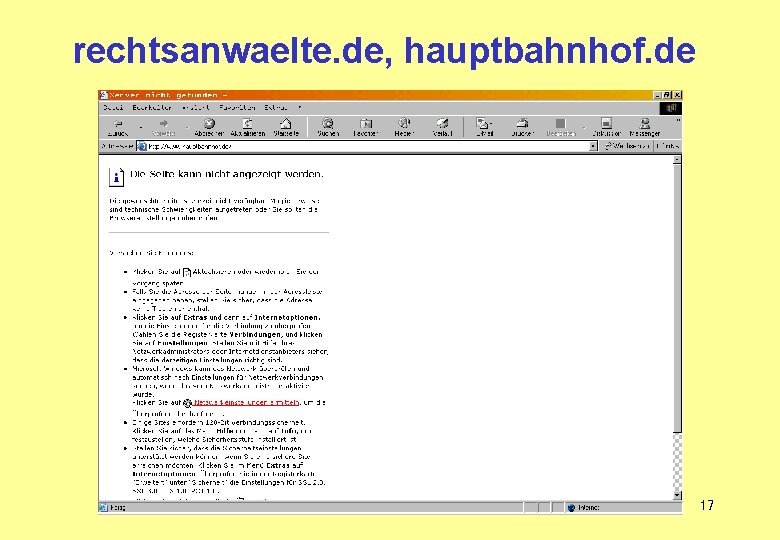Open the Datei menu
The width and height of the screenshot is (780, 540).
113,107
